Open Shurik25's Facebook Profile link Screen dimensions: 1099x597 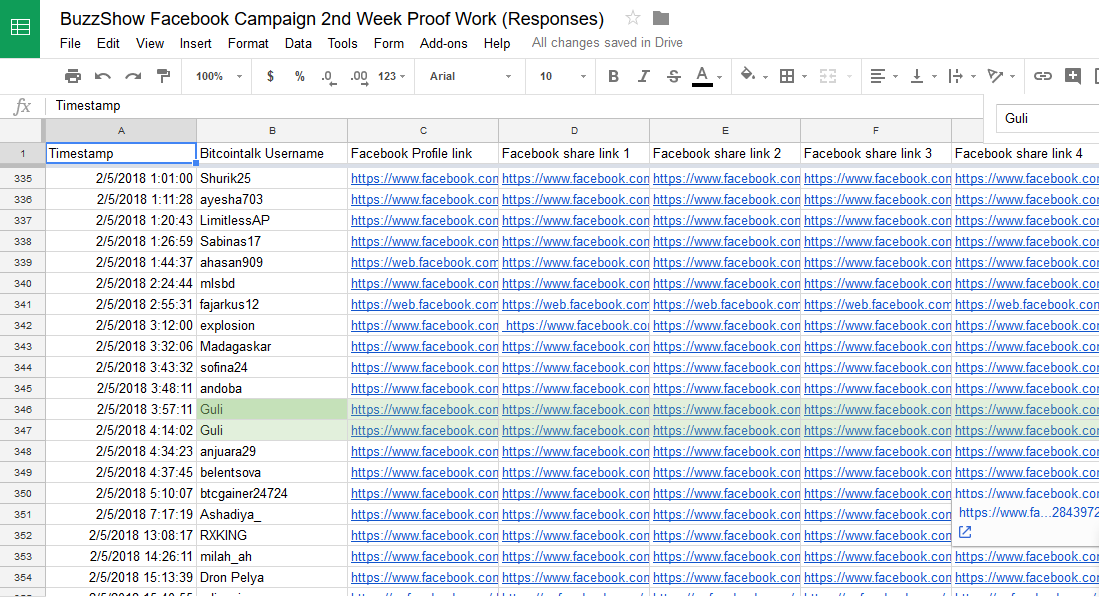tap(424, 179)
